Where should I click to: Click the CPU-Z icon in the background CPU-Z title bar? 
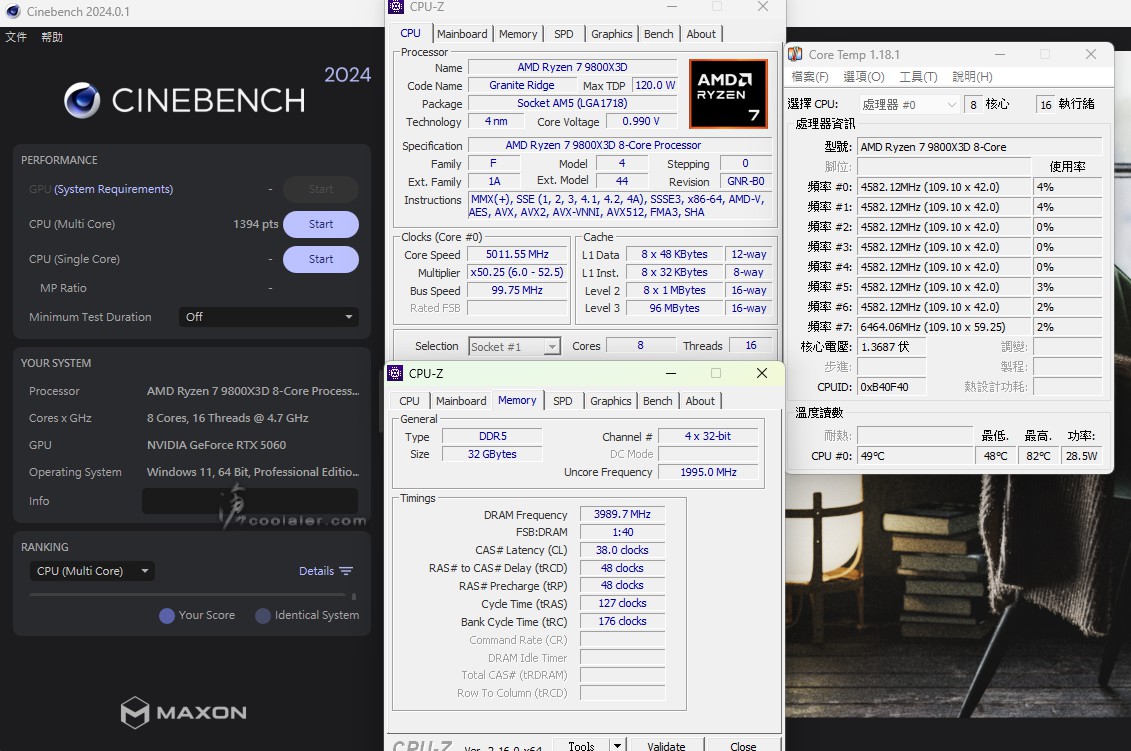click(396, 6)
